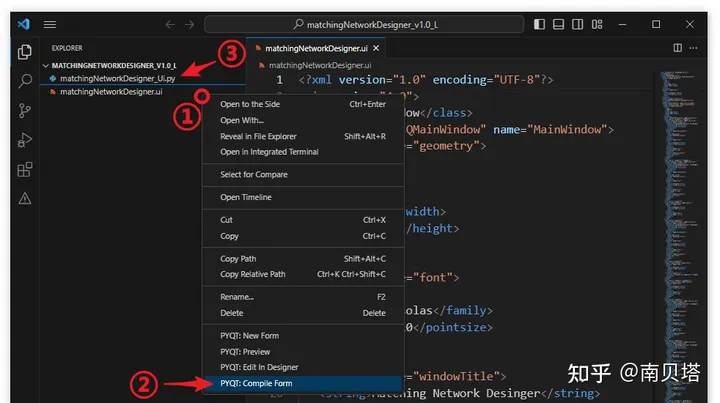Choose Select for Compare
Viewport: 720px width, 403px height.
pyautogui.click(x=303, y=174)
